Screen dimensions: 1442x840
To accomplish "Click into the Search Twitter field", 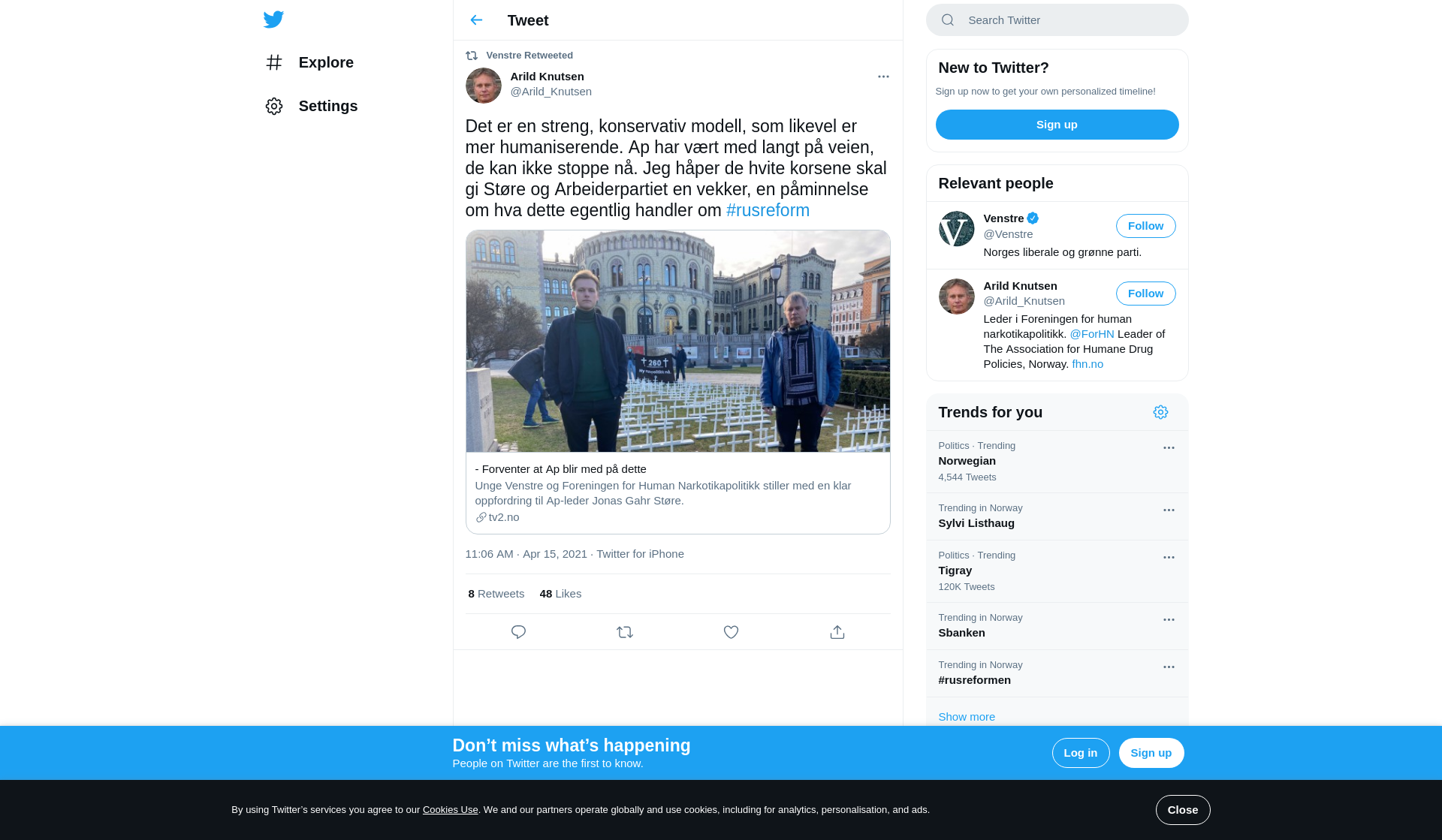I will point(1057,20).
